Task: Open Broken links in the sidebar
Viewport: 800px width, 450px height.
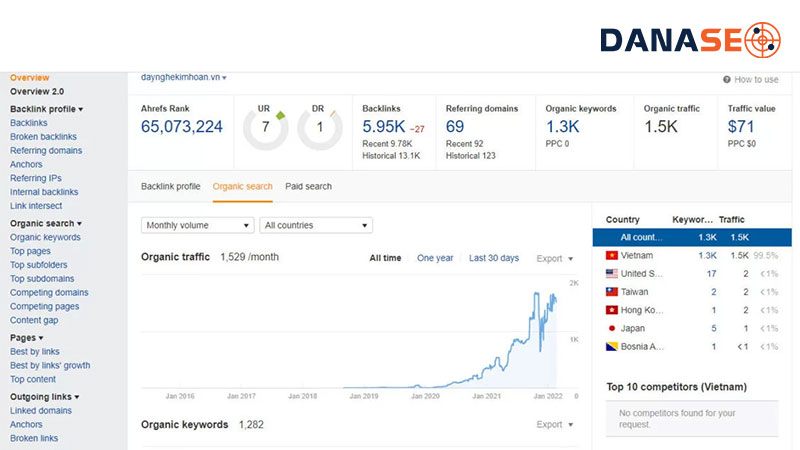Action: 34,438
